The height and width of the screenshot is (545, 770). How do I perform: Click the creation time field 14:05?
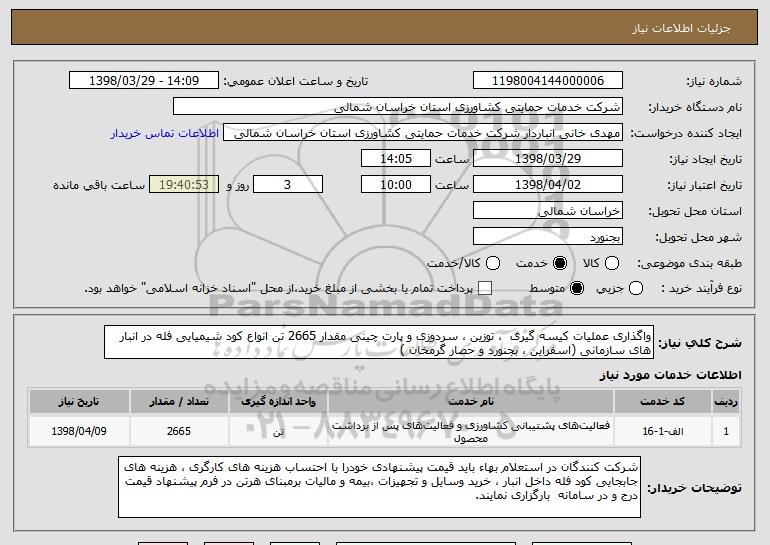(x=396, y=159)
